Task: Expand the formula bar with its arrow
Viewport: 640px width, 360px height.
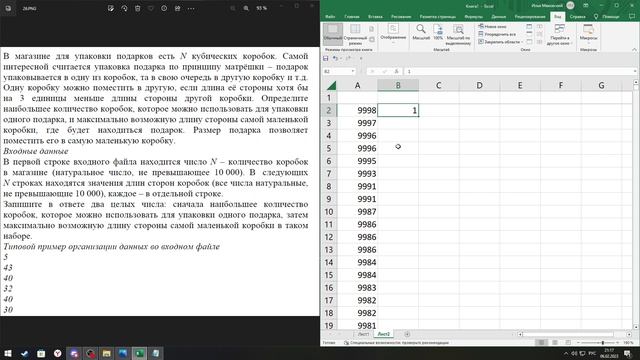Action: pyautogui.click(x=636, y=71)
